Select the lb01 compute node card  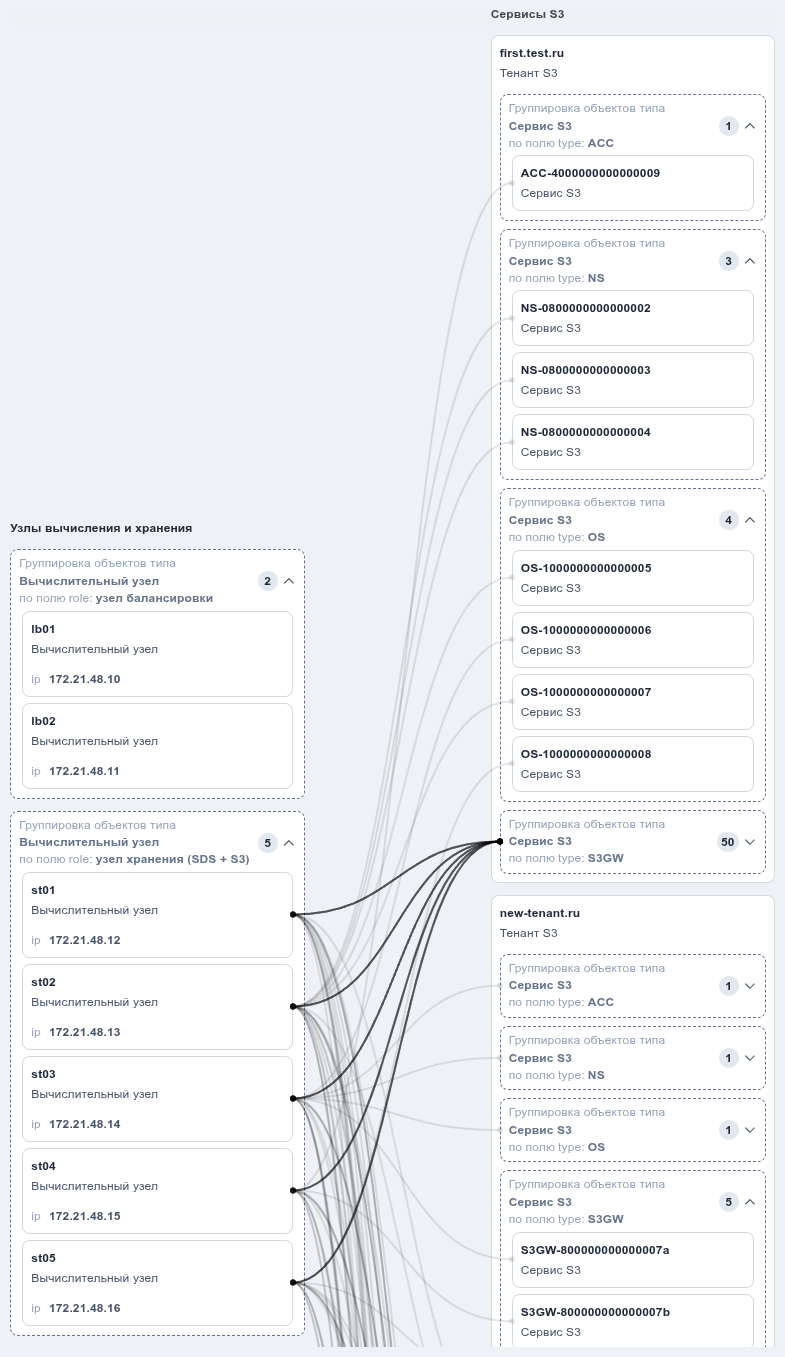157,654
